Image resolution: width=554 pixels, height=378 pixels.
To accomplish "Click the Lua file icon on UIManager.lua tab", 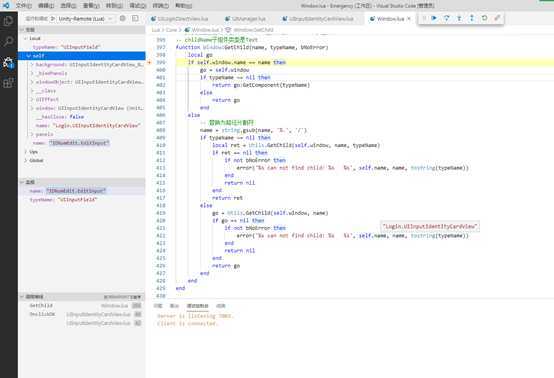I will tap(228, 19).
